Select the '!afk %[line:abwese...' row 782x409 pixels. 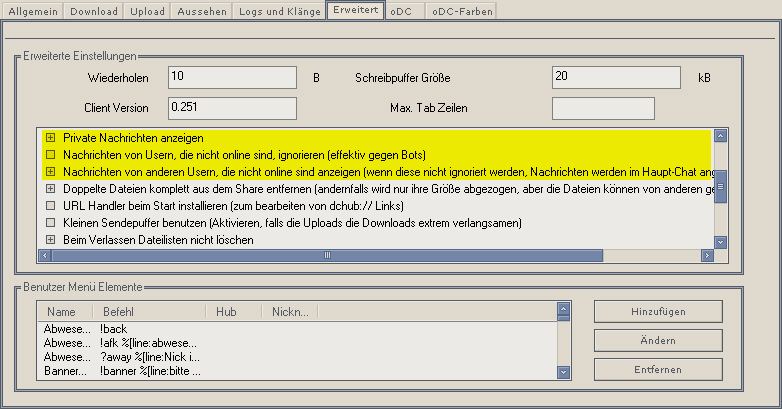coord(297,343)
